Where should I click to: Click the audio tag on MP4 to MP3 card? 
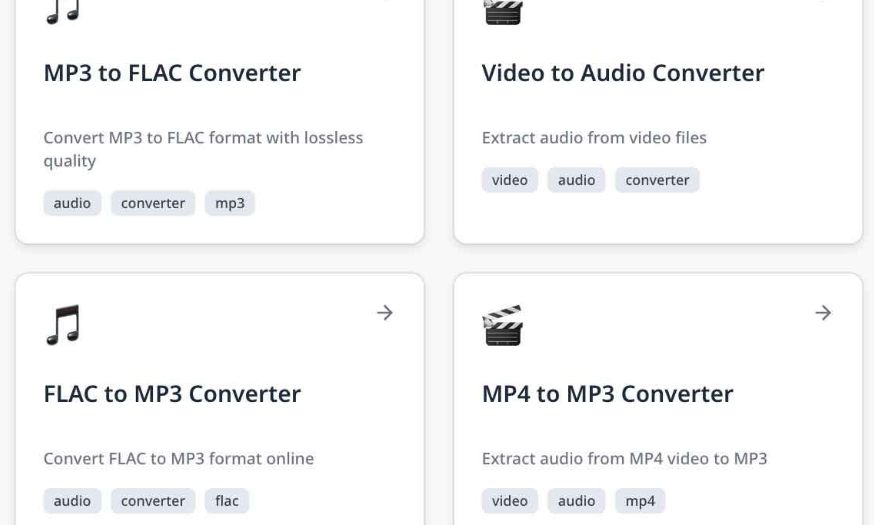576,501
